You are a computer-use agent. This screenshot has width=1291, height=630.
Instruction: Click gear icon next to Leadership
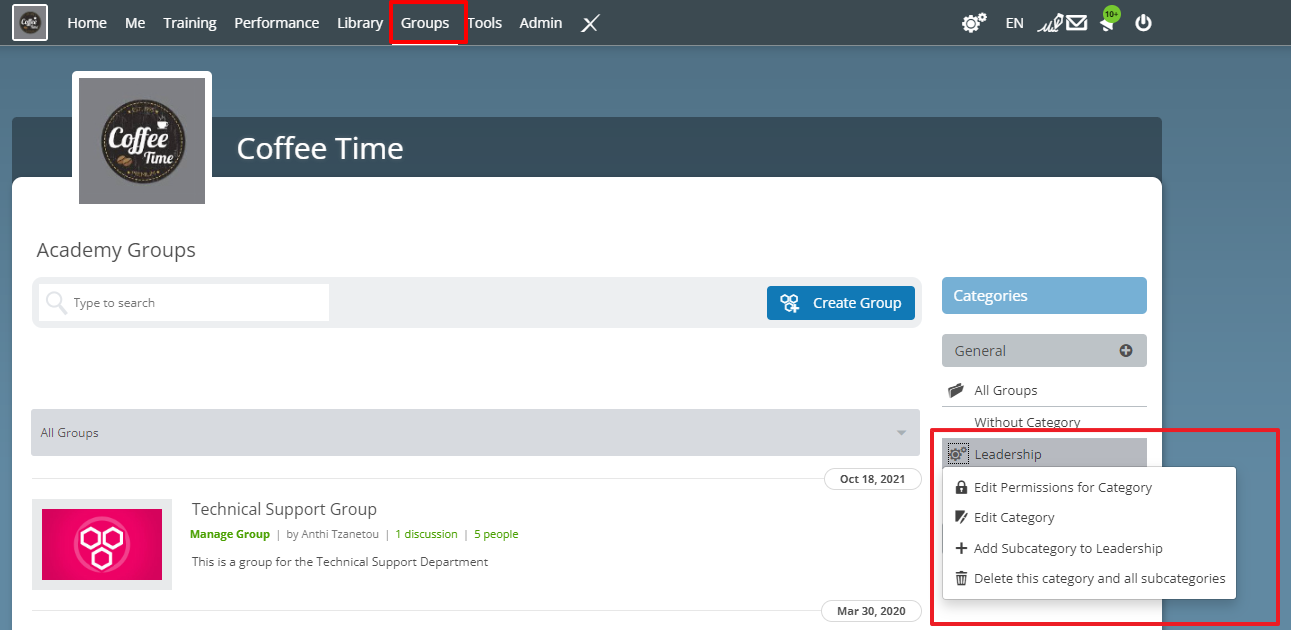tap(958, 454)
